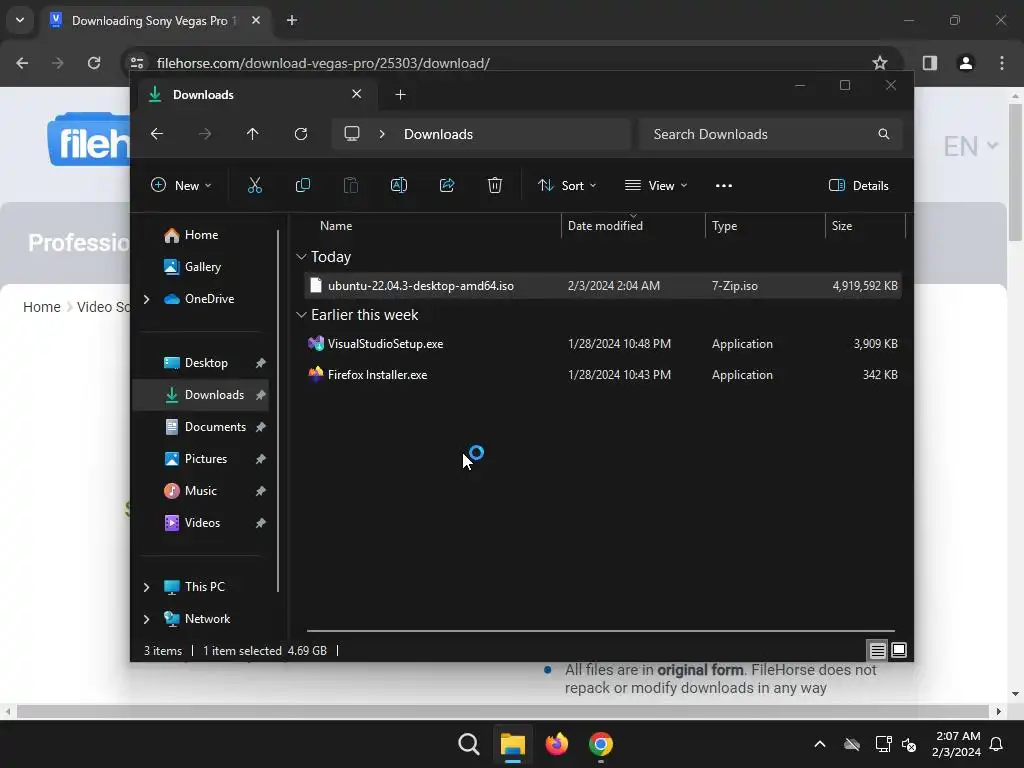Click the Copy icon in the Explorer toolbar
Screen dimensions: 1024x768
pos(303,185)
